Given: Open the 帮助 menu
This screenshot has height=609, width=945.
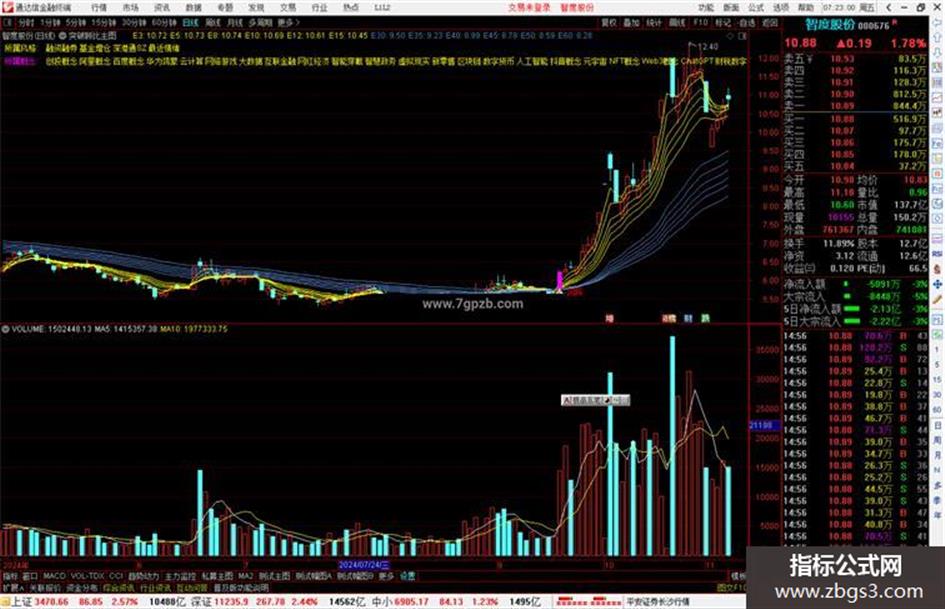Looking at the screenshot, I should coord(806,8).
